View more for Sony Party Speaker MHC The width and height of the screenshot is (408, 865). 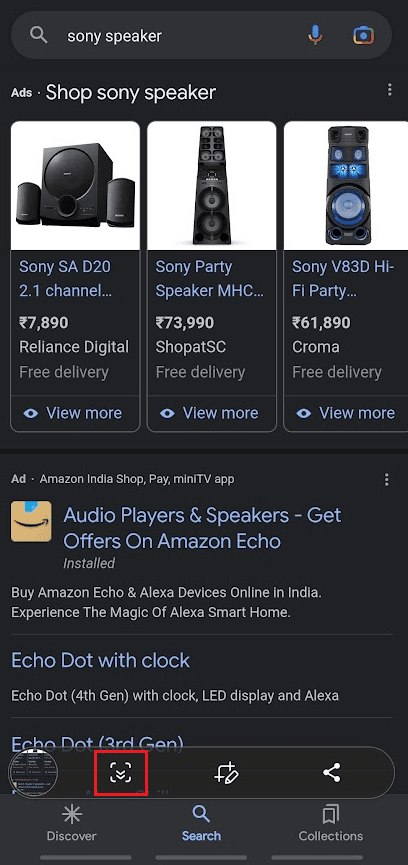[x=212, y=413]
